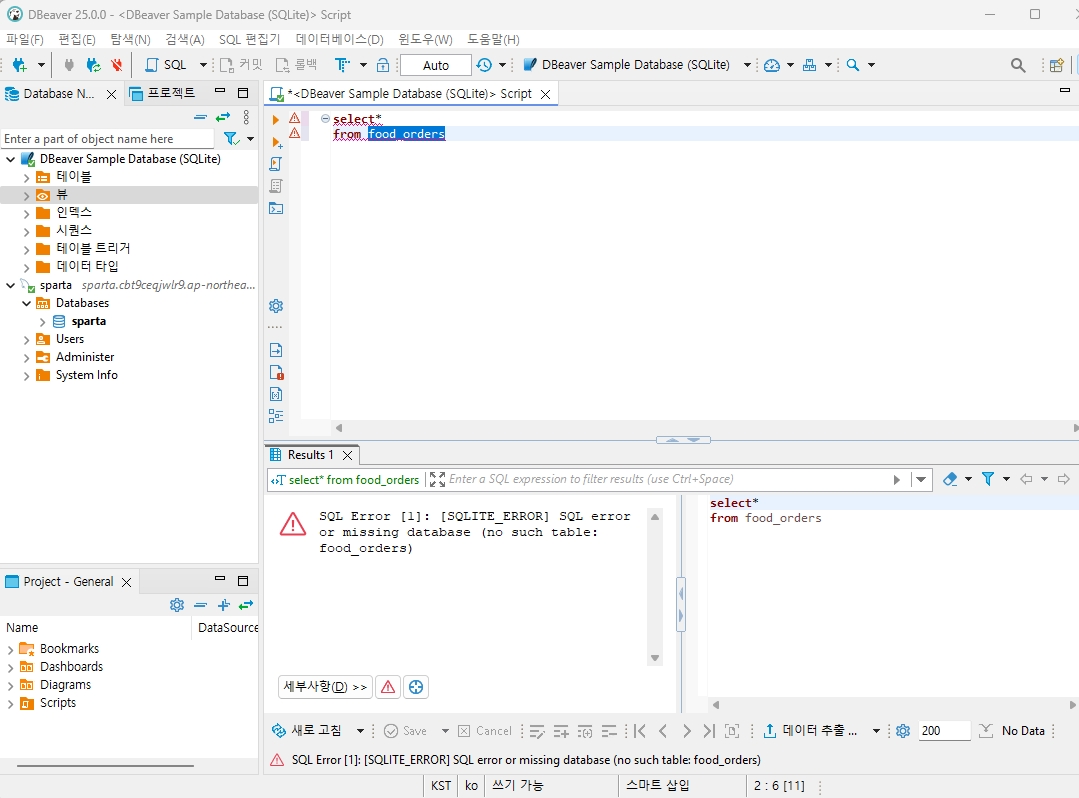Click the transaction log clock icon
1079x798 pixels.
click(x=484, y=65)
